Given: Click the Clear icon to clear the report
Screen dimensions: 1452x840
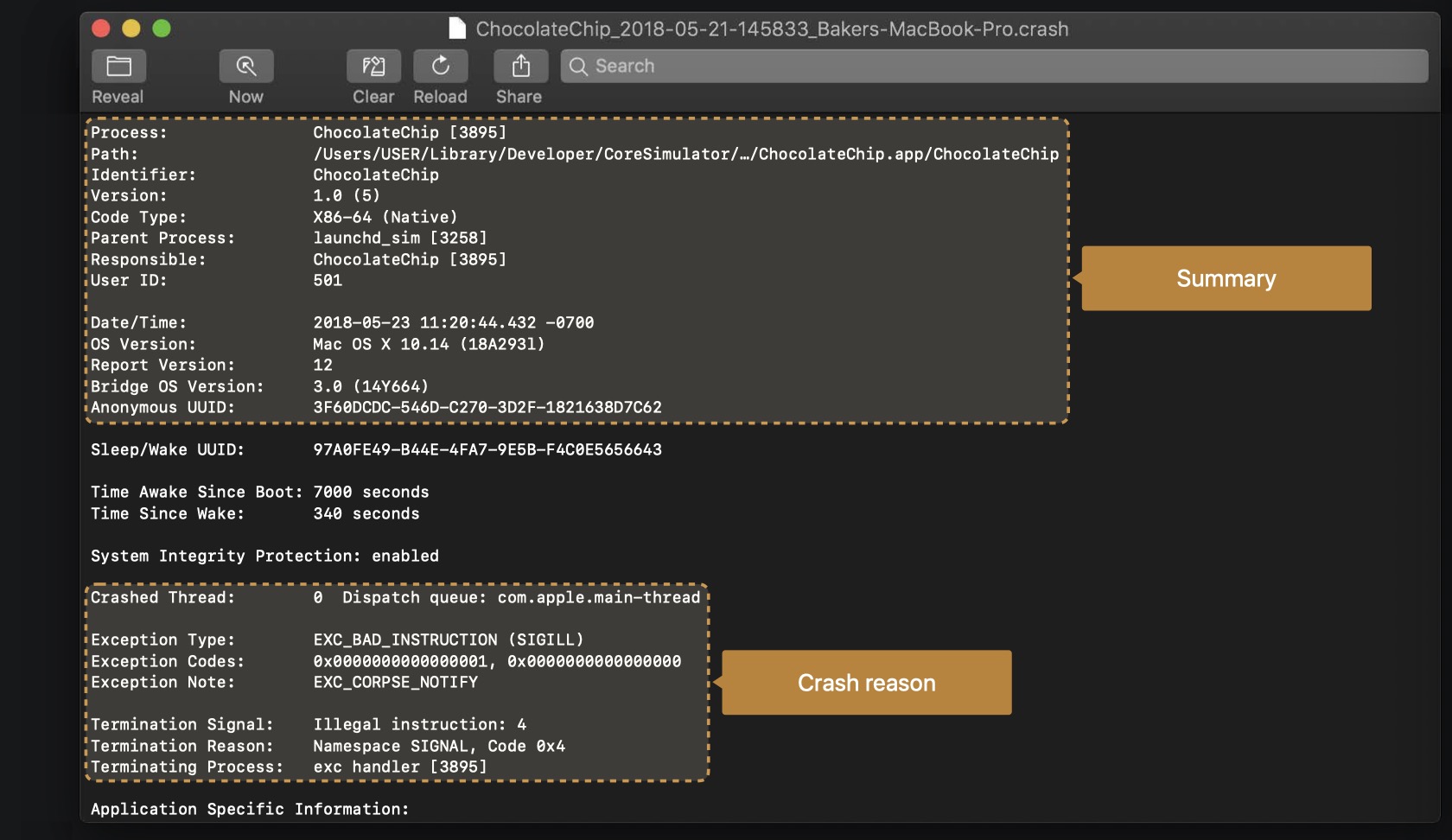Looking at the screenshot, I should click(373, 66).
